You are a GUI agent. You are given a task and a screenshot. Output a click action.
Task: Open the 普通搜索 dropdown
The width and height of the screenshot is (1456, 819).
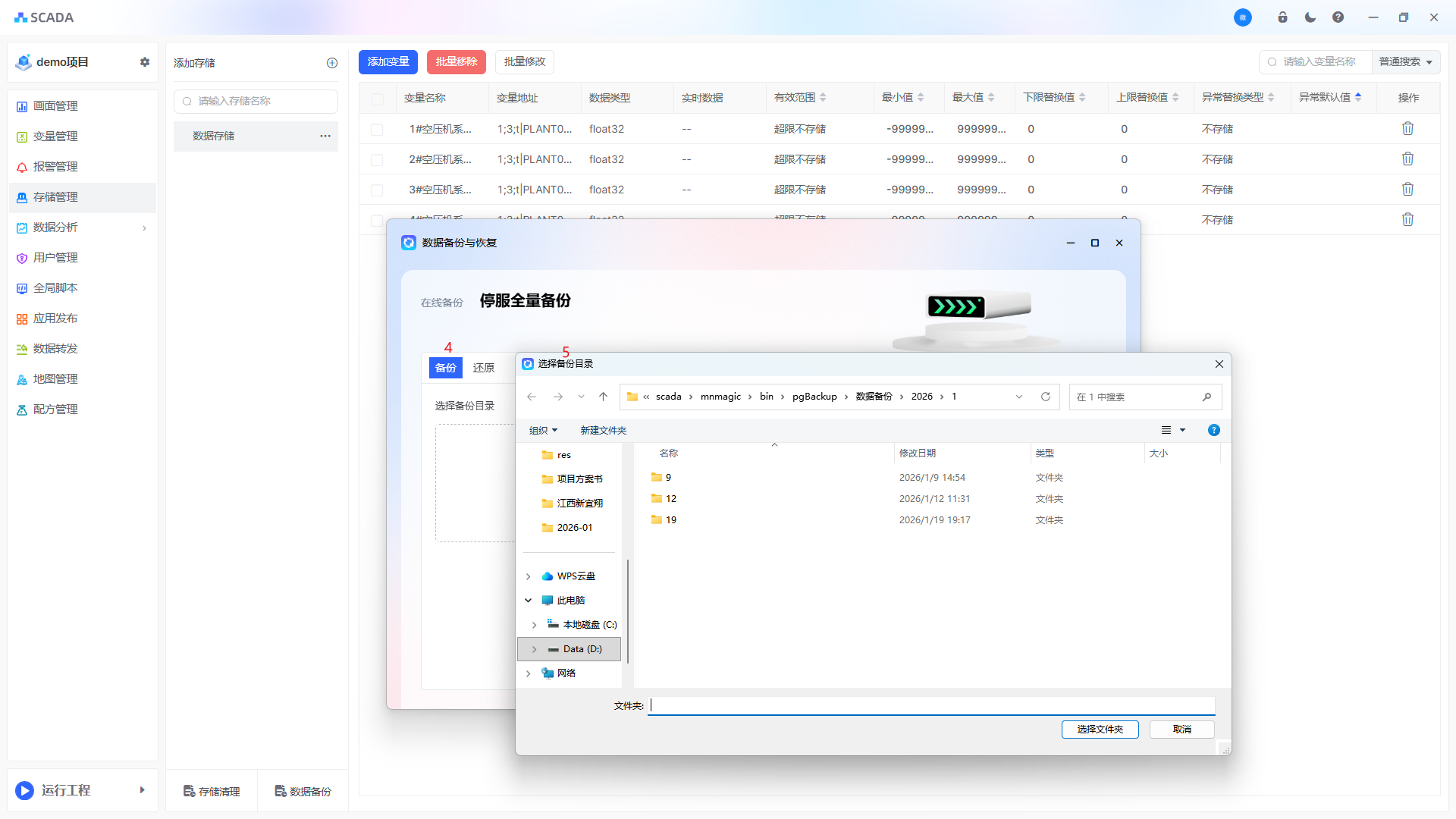[1405, 62]
